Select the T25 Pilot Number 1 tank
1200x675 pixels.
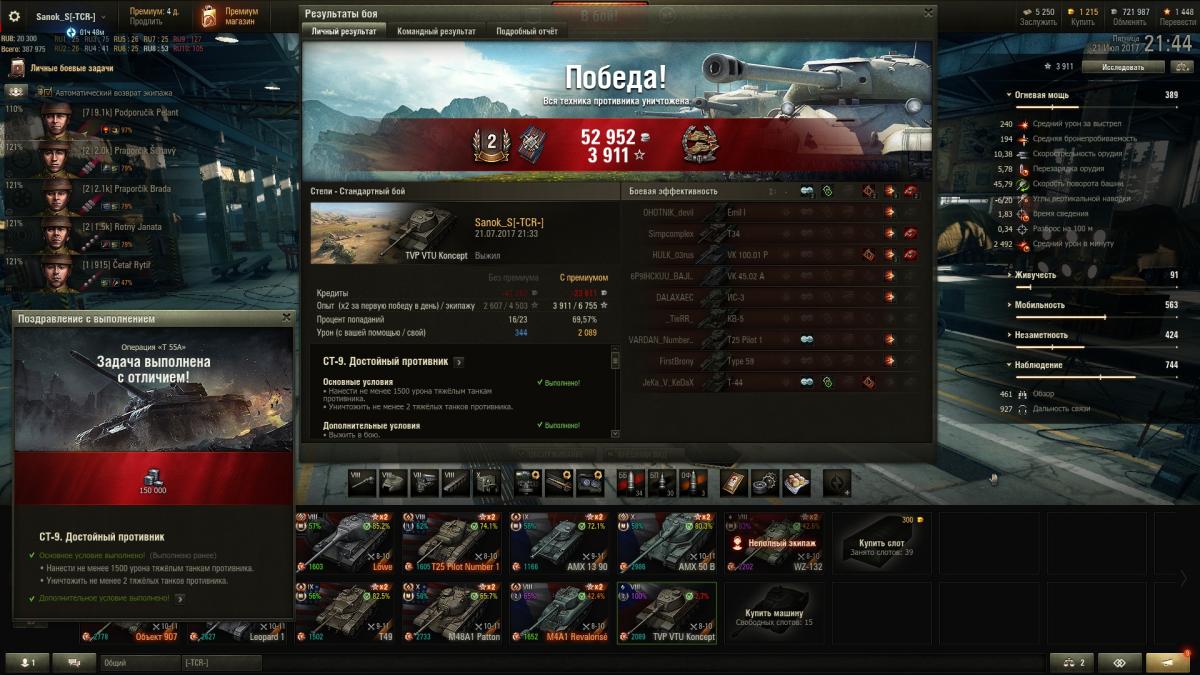[452, 543]
